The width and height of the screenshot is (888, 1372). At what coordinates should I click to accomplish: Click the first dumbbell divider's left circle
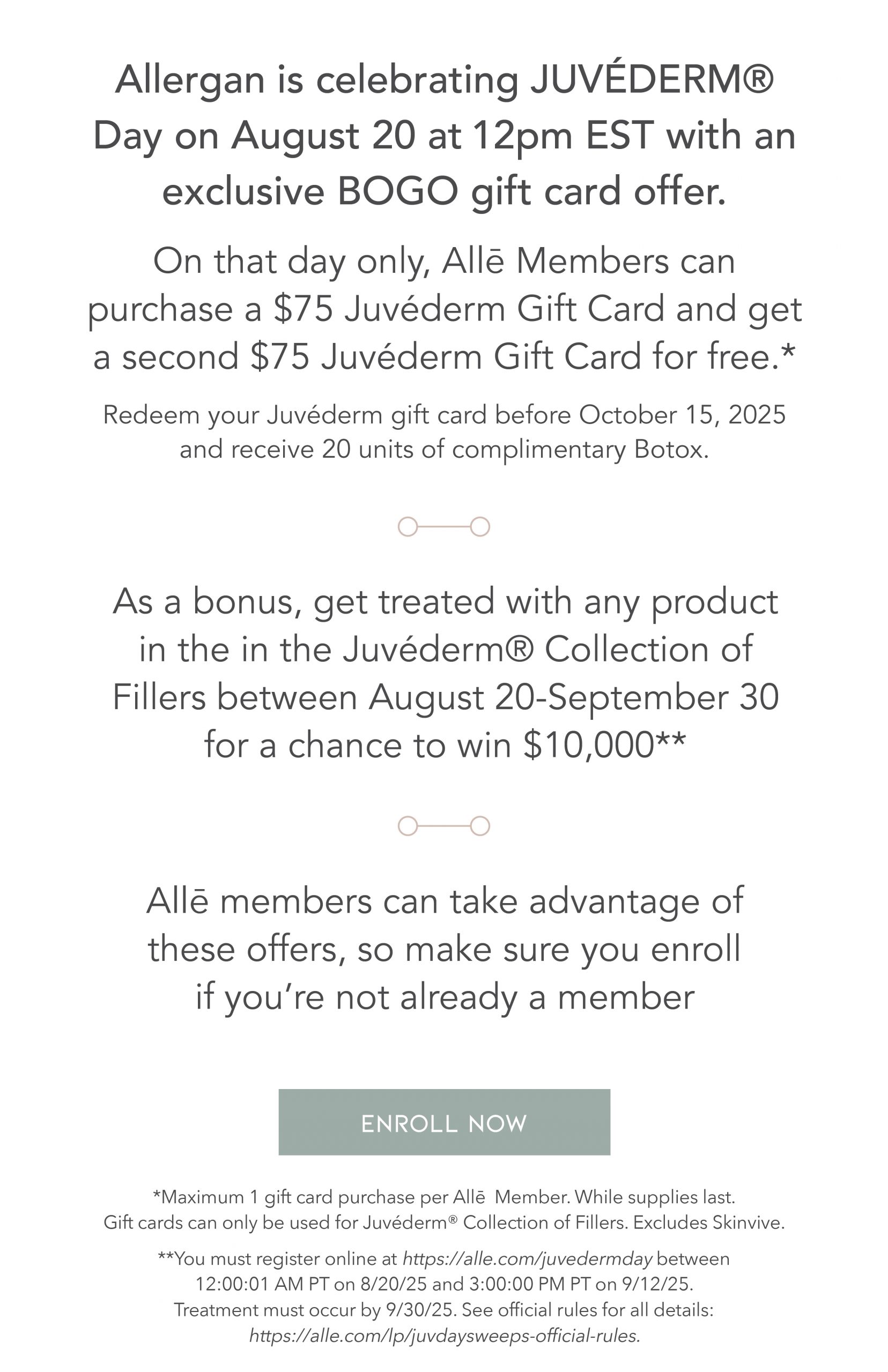408,527
